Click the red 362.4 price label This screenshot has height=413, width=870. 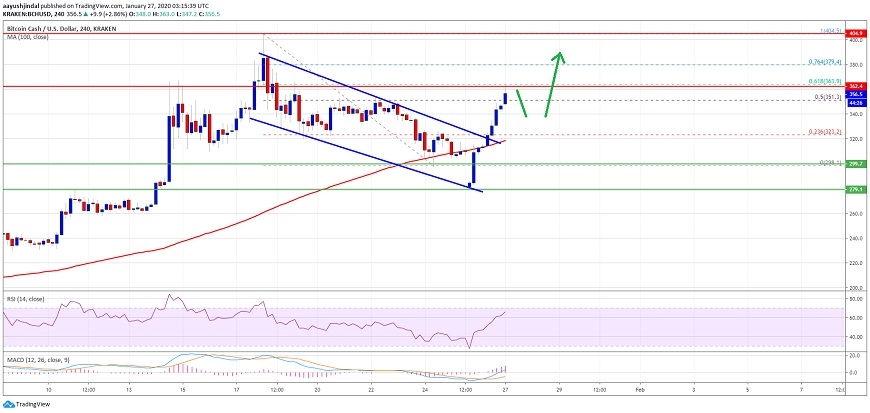pos(855,87)
